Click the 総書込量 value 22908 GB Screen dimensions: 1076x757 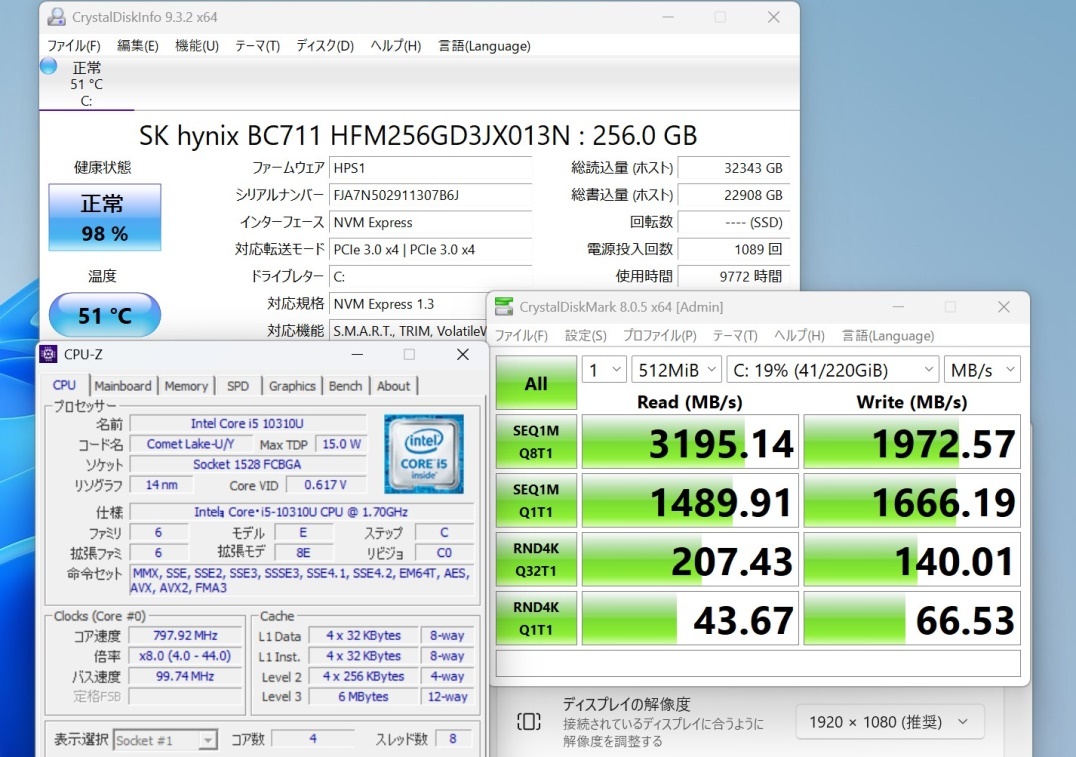click(x=734, y=195)
